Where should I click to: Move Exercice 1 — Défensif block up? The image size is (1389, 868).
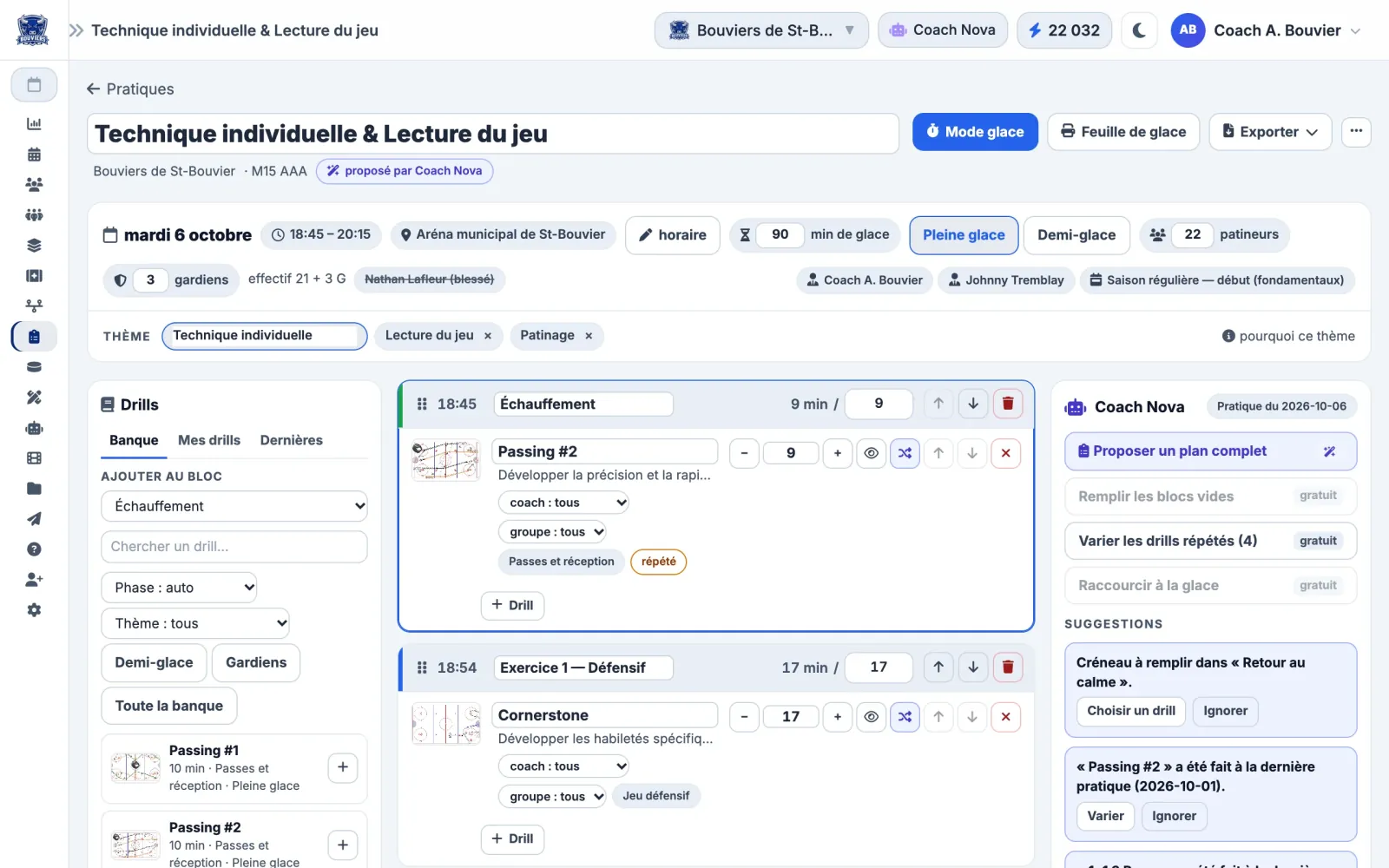pos(938,667)
